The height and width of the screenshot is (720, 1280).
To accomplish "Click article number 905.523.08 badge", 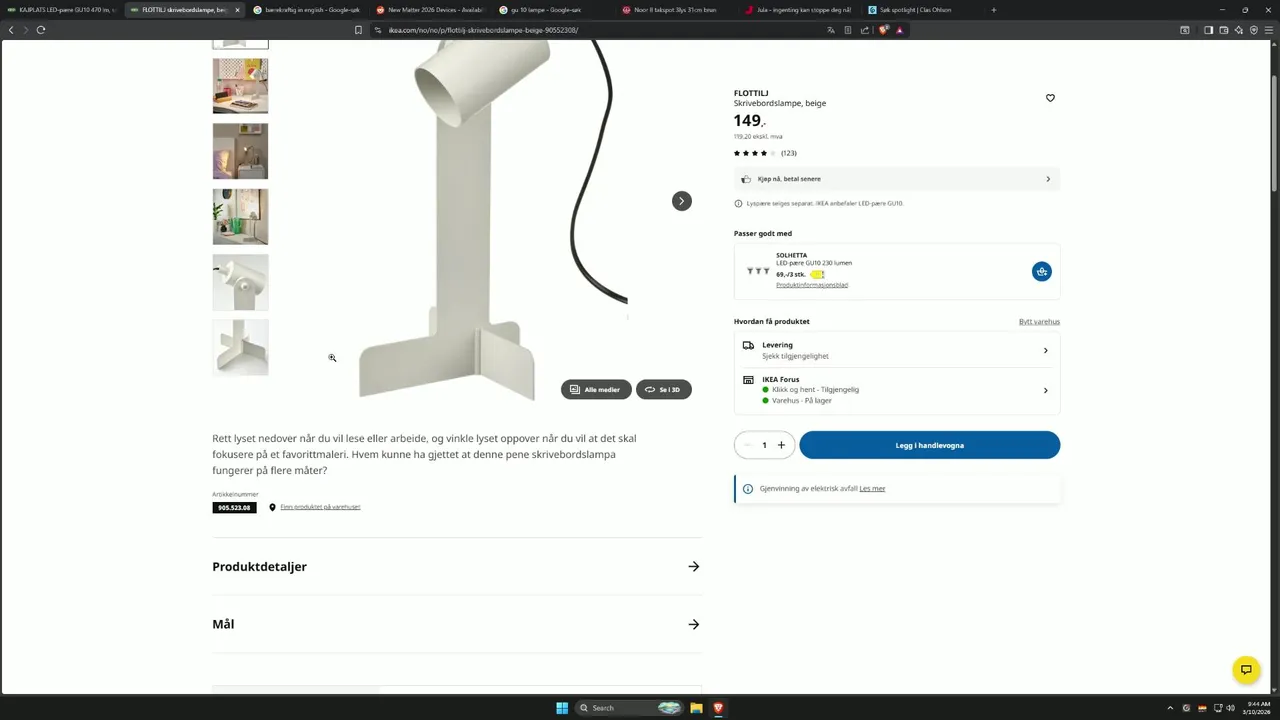I will (x=234, y=508).
